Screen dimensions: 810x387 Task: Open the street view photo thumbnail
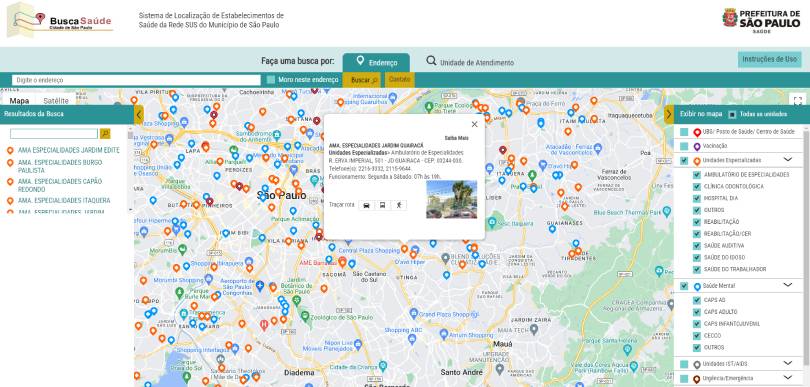tap(451, 199)
